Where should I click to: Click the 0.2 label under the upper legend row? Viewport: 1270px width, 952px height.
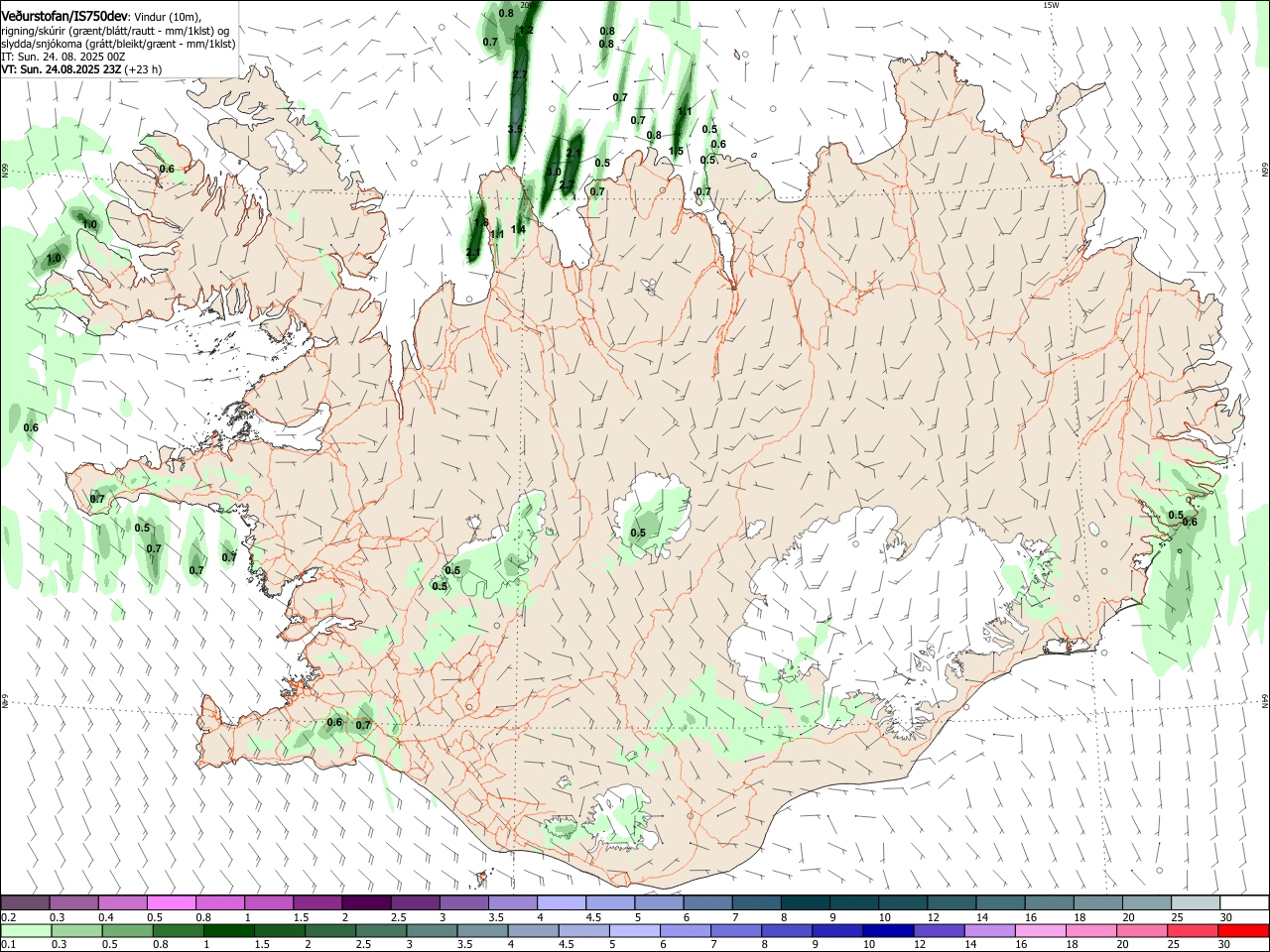point(9,917)
